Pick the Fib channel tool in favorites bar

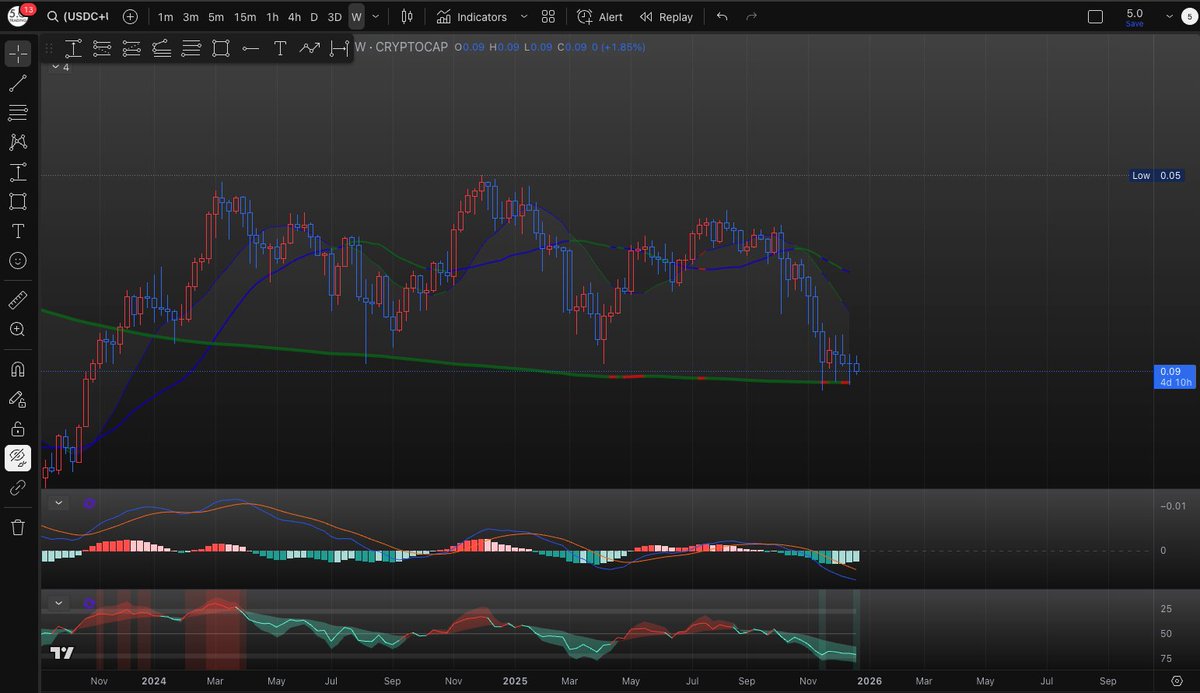coord(162,47)
